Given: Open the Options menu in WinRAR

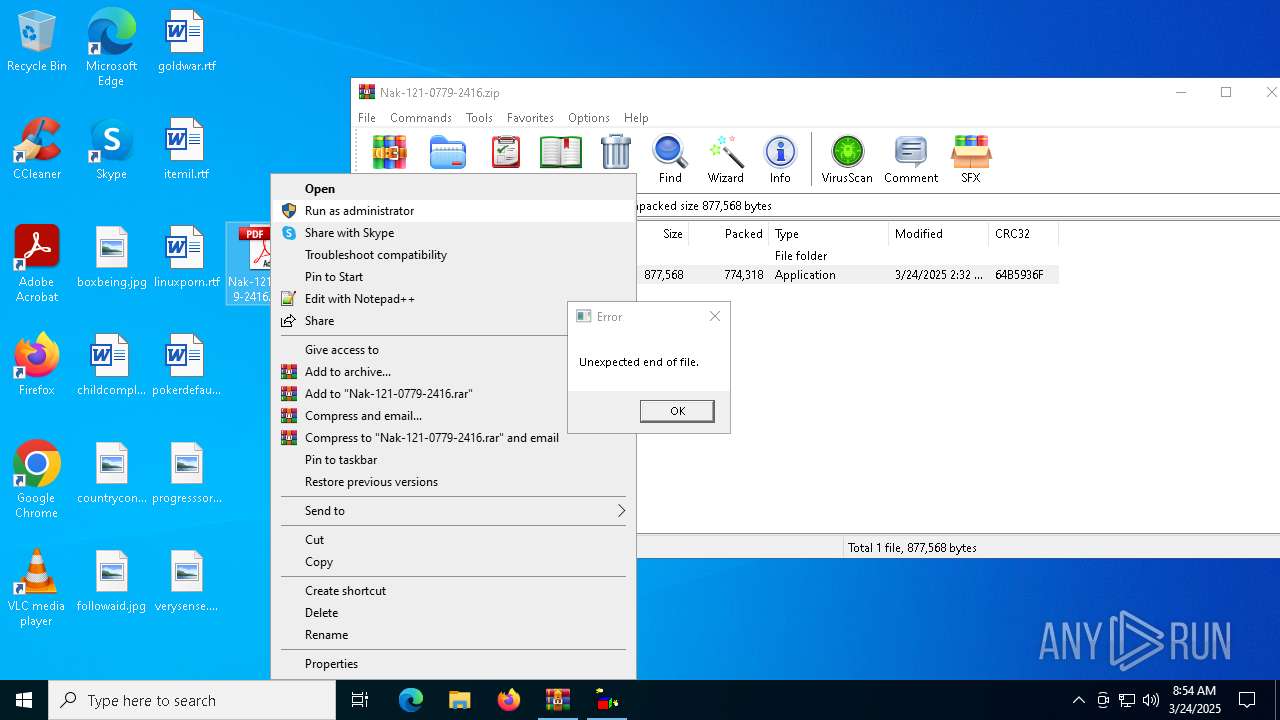Looking at the screenshot, I should click(x=589, y=118).
